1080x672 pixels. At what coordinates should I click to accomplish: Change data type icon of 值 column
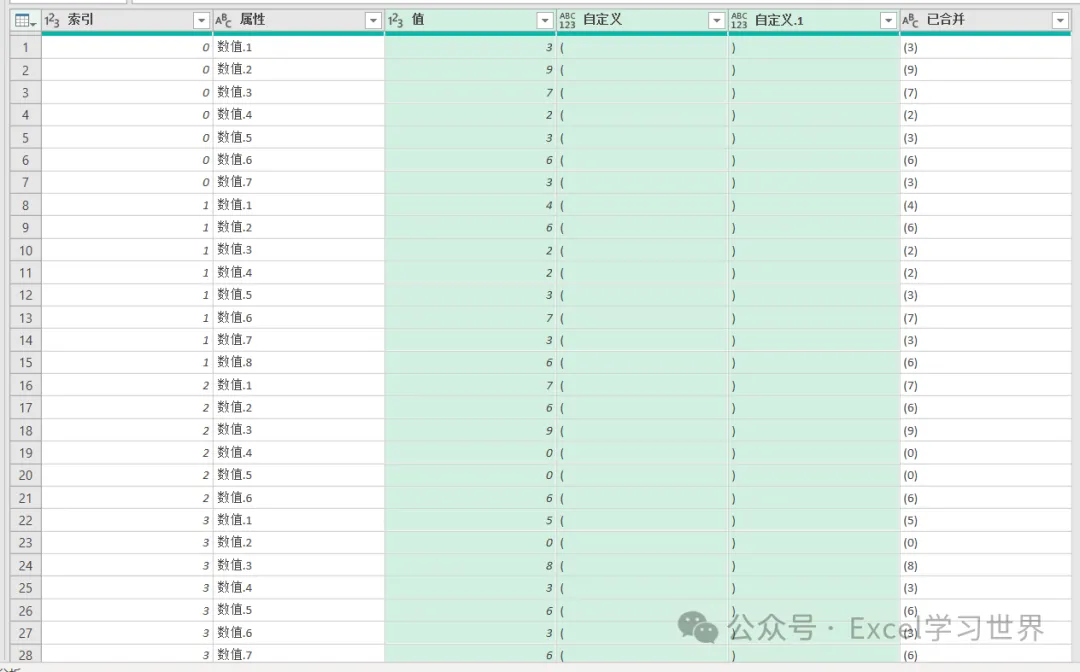(395, 21)
